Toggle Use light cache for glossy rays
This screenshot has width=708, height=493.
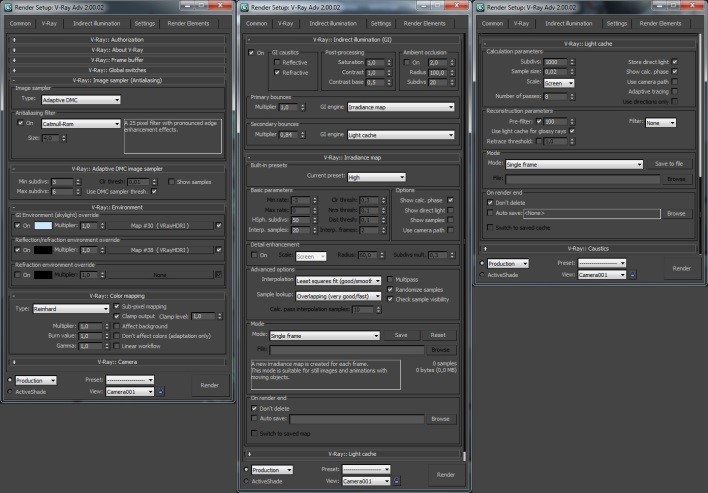pyautogui.click(x=572, y=131)
